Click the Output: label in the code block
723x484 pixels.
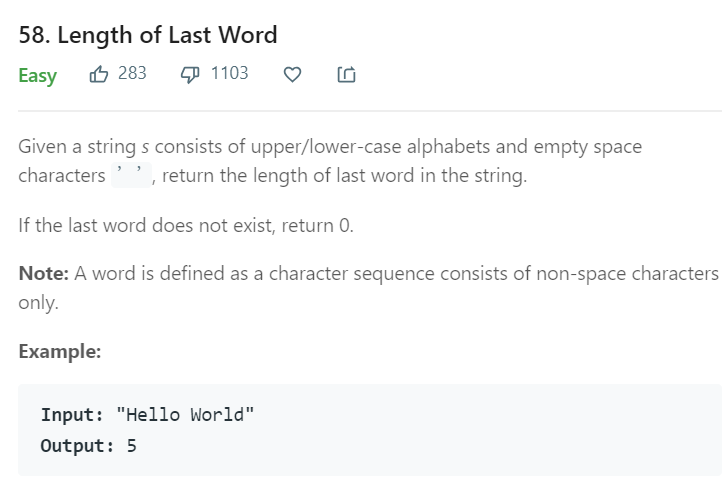coord(77,446)
